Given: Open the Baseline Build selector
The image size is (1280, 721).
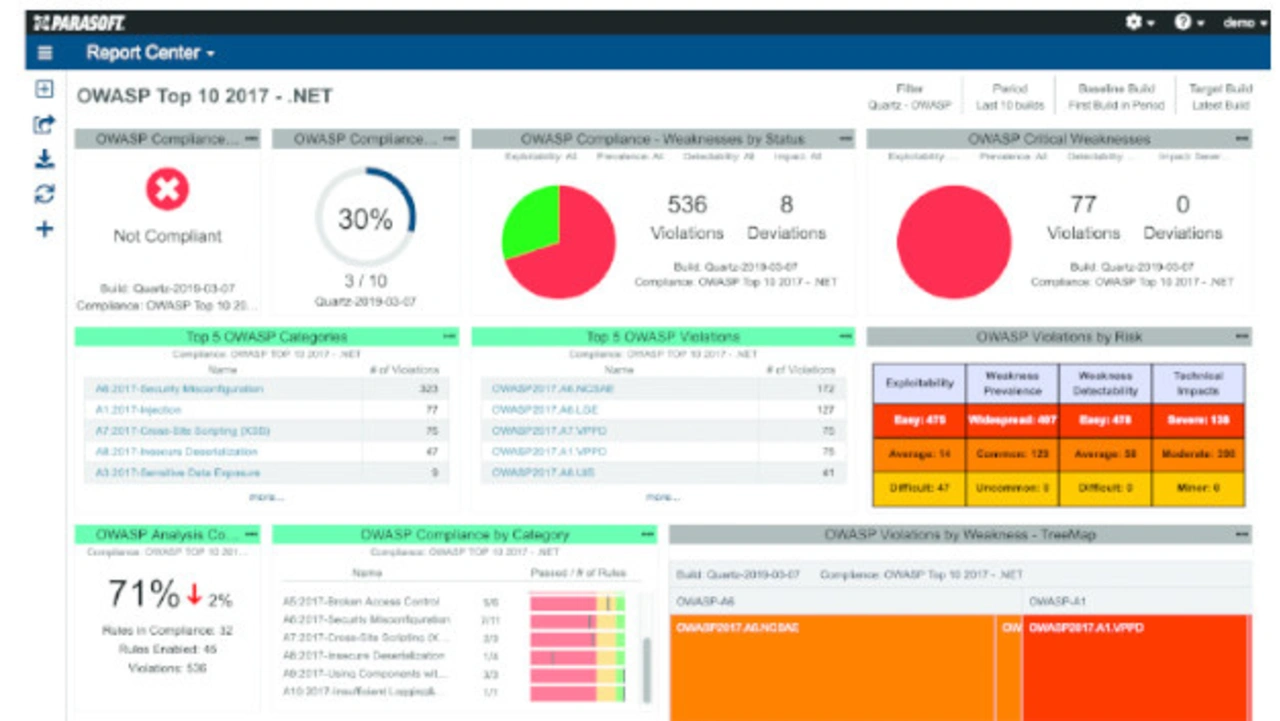Looking at the screenshot, I should tap(1115, 97).
